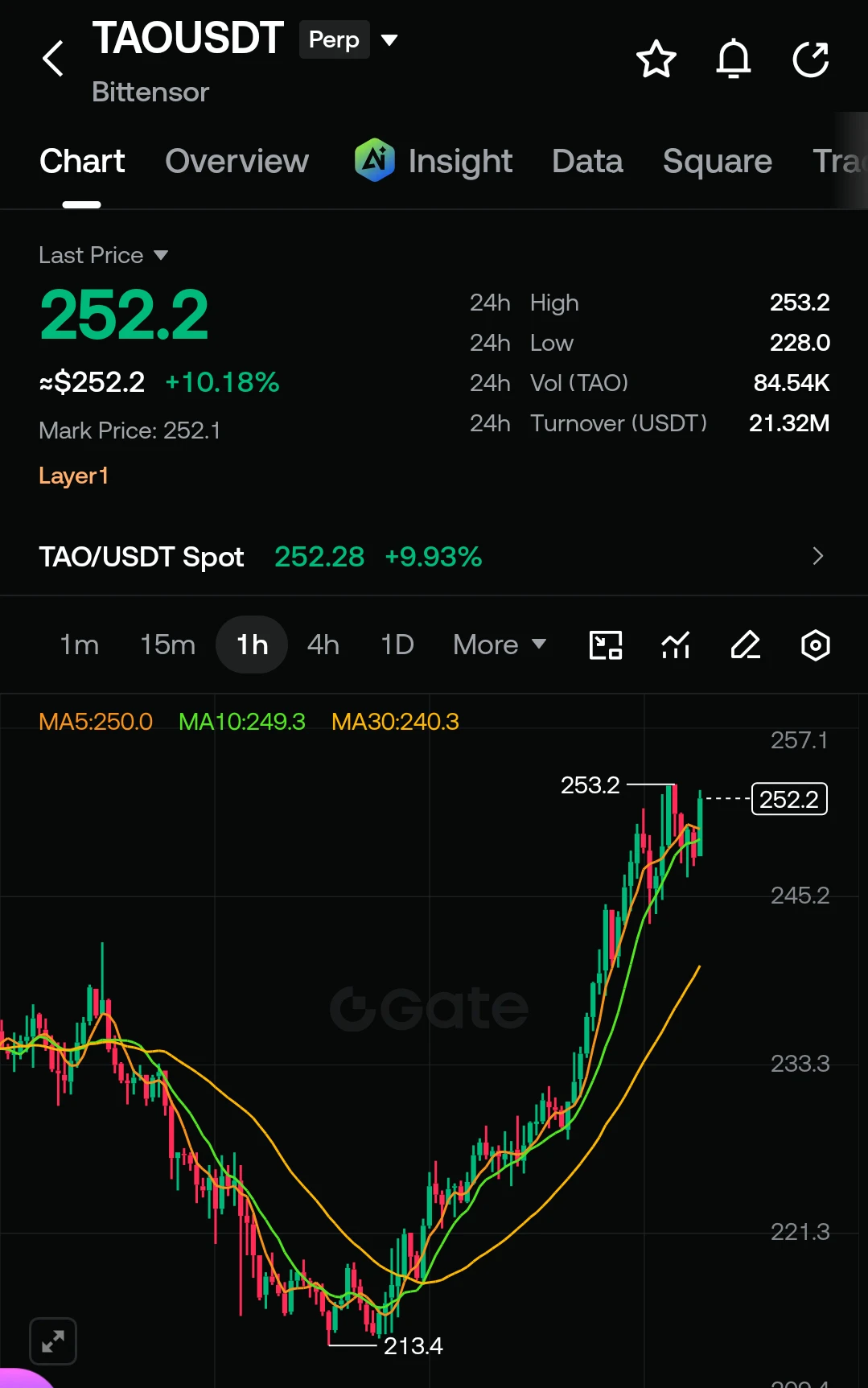Tap the large 252.2 last price
The image size is (868, 1388).
(124, 315)
